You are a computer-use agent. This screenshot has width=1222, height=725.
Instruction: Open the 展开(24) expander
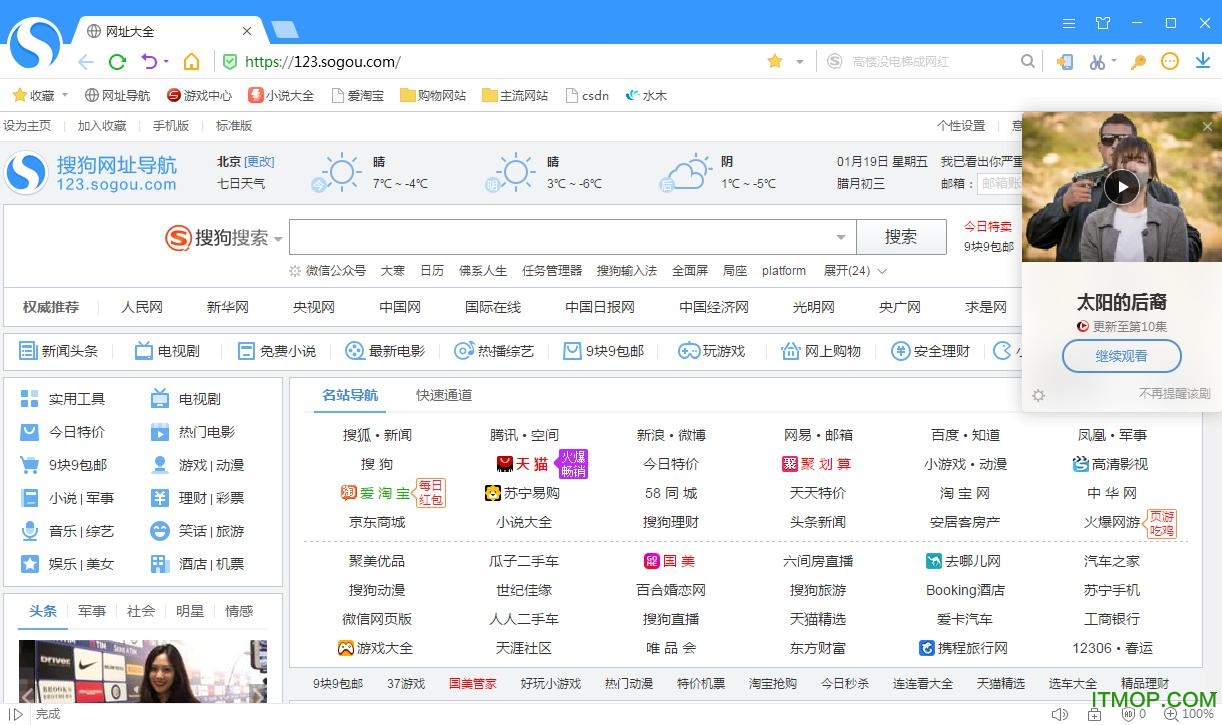[x=848, y=270]
